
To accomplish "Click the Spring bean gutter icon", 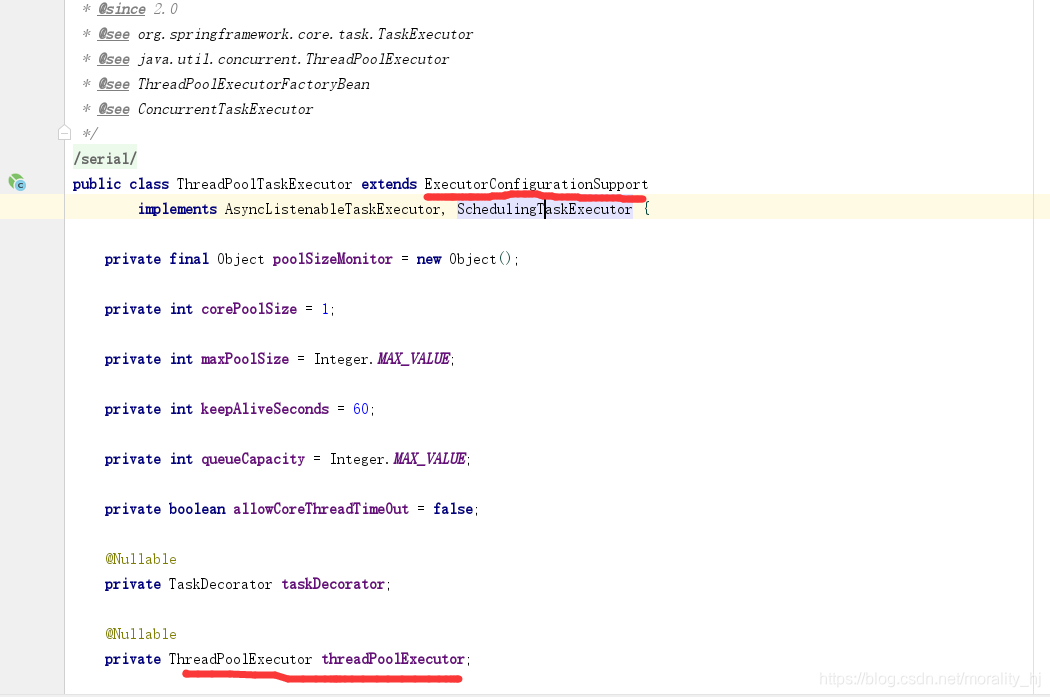I will [x=17, y=182].
